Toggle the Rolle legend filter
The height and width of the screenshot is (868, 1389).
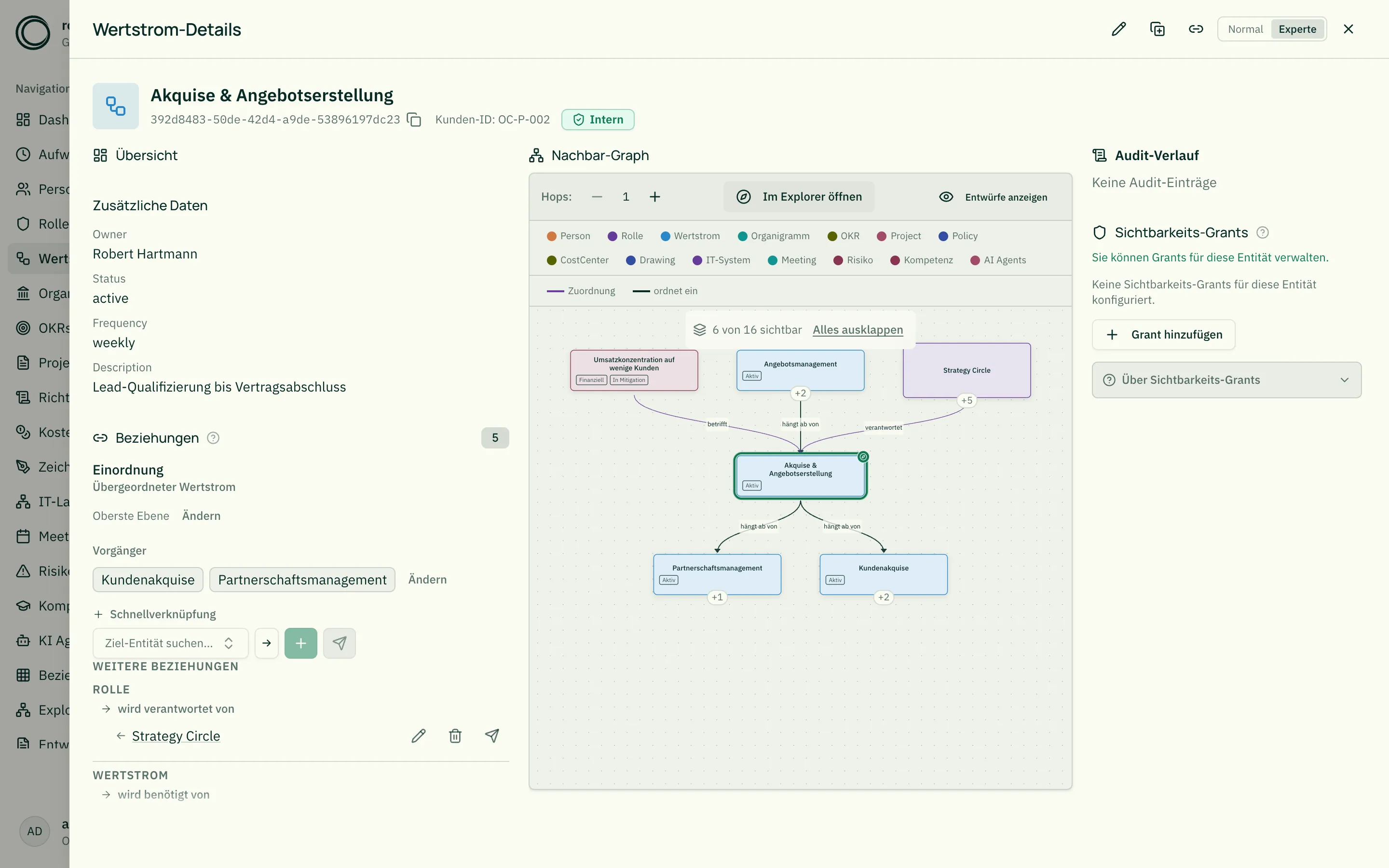(x=625, y=236)
